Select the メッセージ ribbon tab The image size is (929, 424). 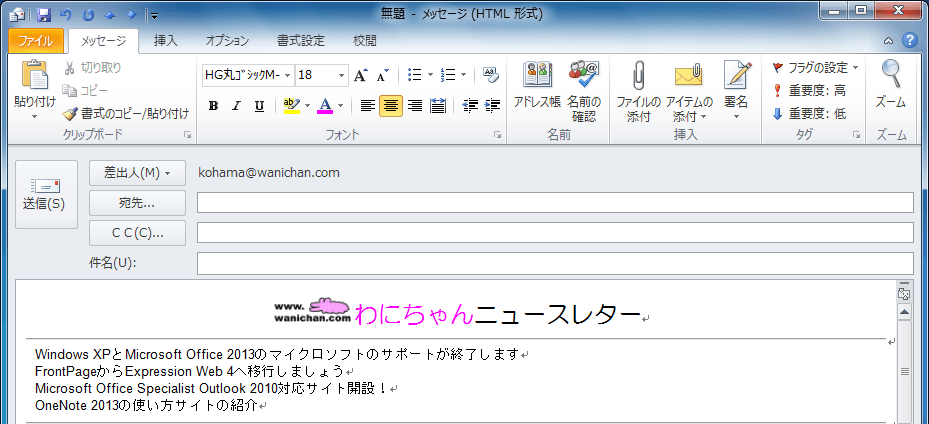[x=103, y=41]
